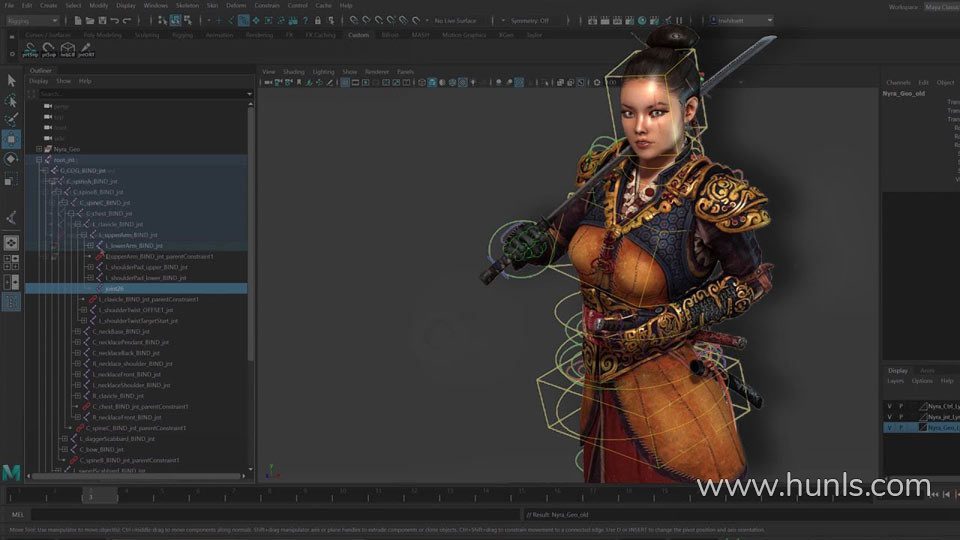Click the Redo arrow icon
Viewport: 960px width, 540px height.
coord(127,21)
